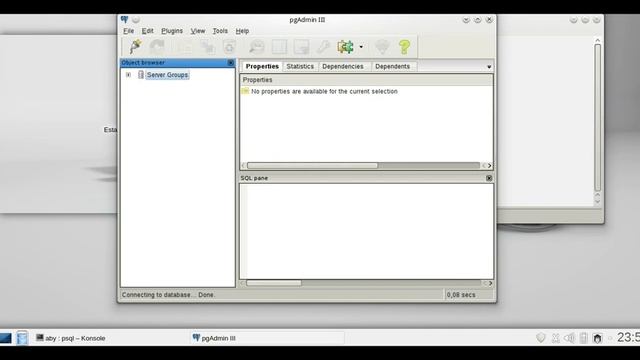Open the dropdown arrow beside Plugins icon
This screenshot has height=360, width=640.
(x=361, y=47)
